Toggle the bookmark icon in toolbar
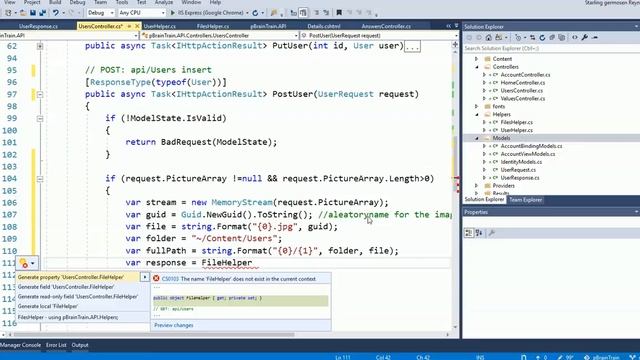The width and height of the screenshot is (640, 360). click(x=339, y=13)
